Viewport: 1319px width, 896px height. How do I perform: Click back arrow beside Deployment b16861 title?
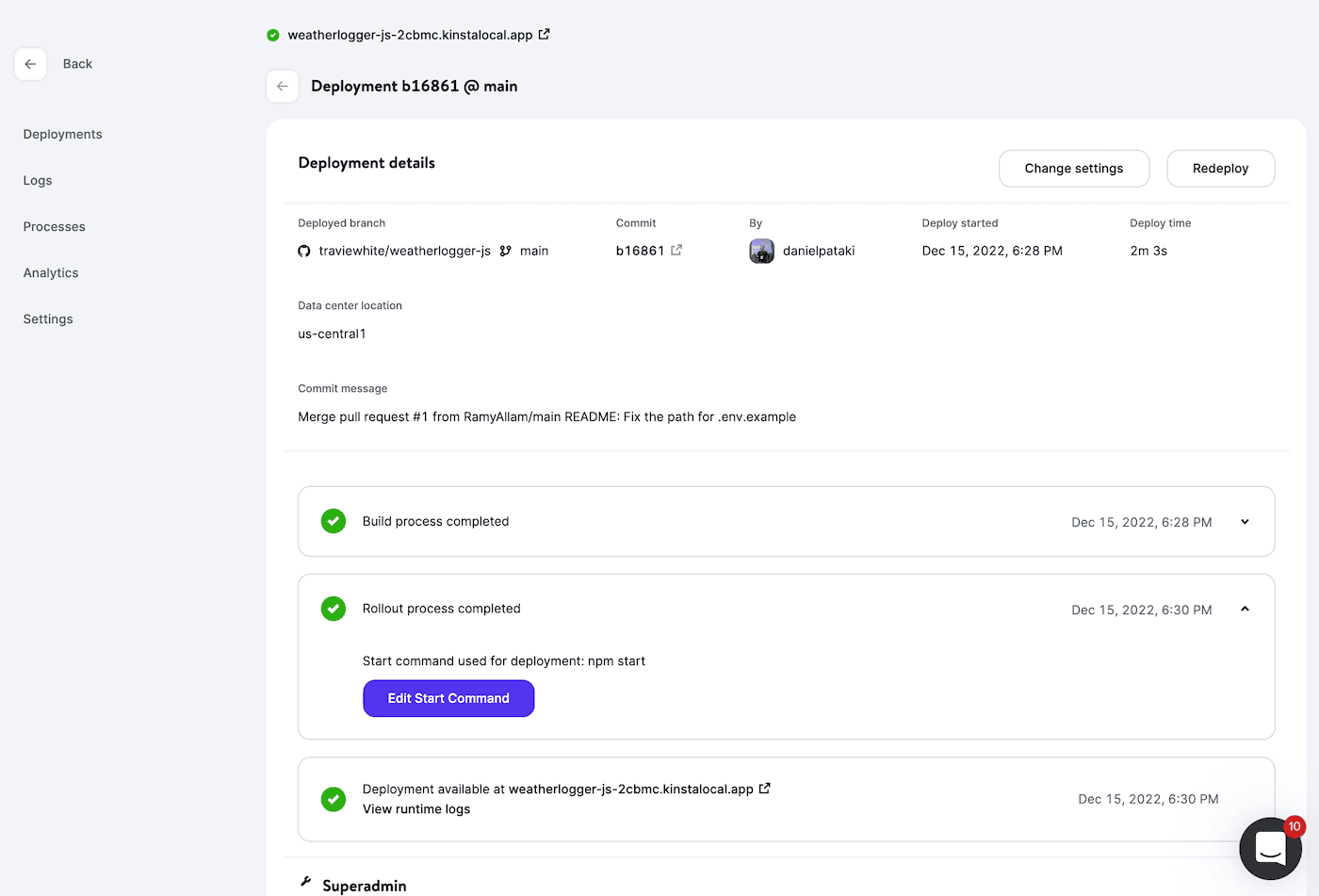283,86
